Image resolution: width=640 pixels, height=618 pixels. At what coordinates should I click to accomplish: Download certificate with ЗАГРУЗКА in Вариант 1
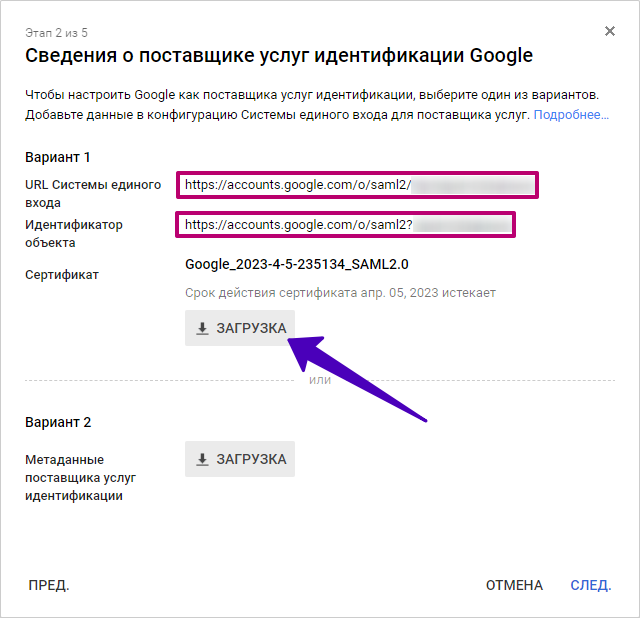[240, 328]
